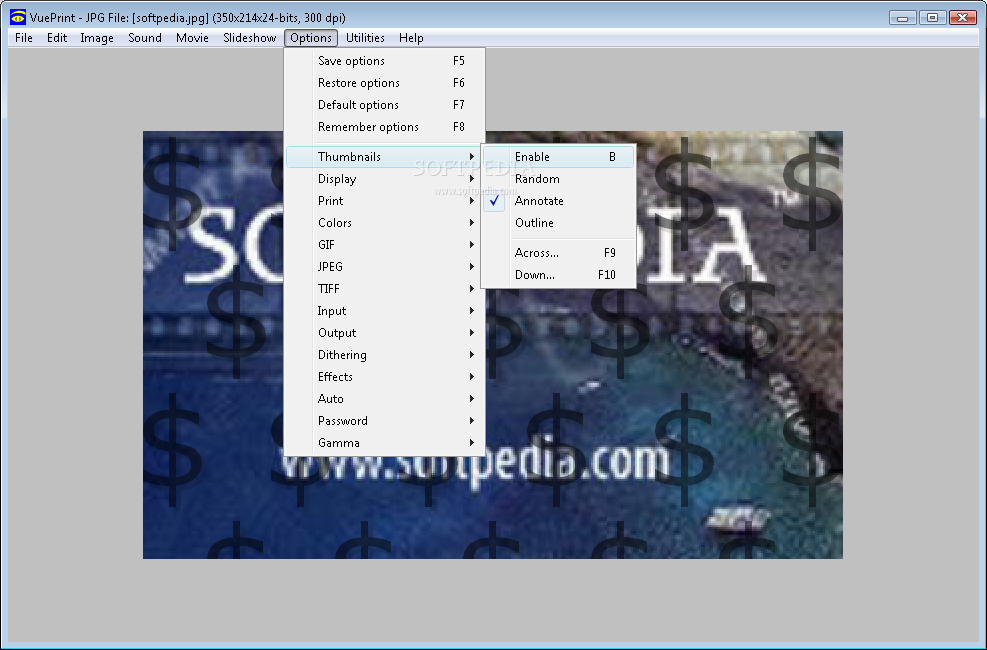The image size is (987, 650).
Task: Expand the Effects submenu
Action: 385,377
